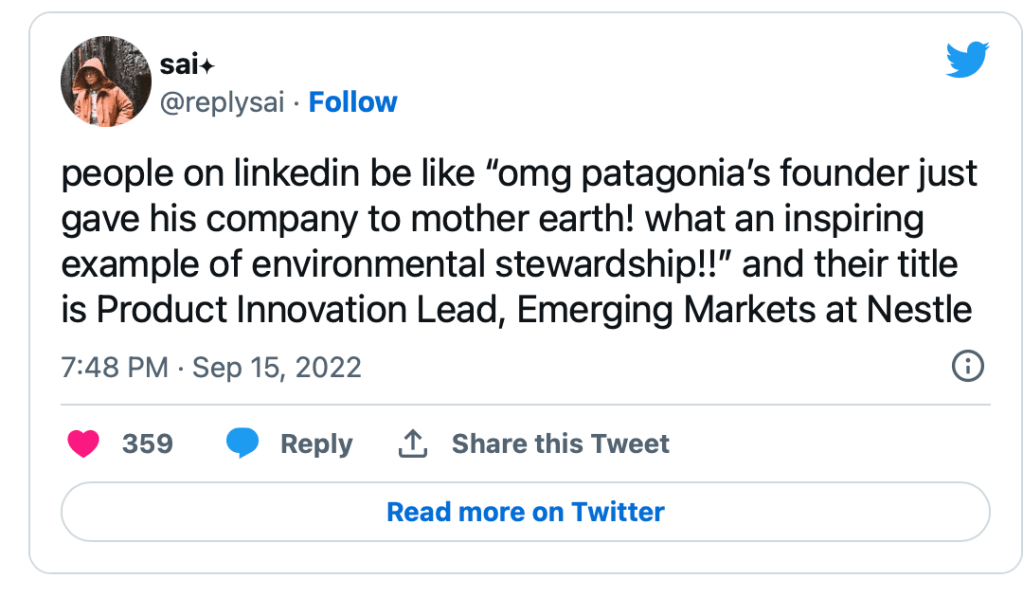Click the "Reply" text label
This screenshot has width=1023, height=597.
pos(316,443)
